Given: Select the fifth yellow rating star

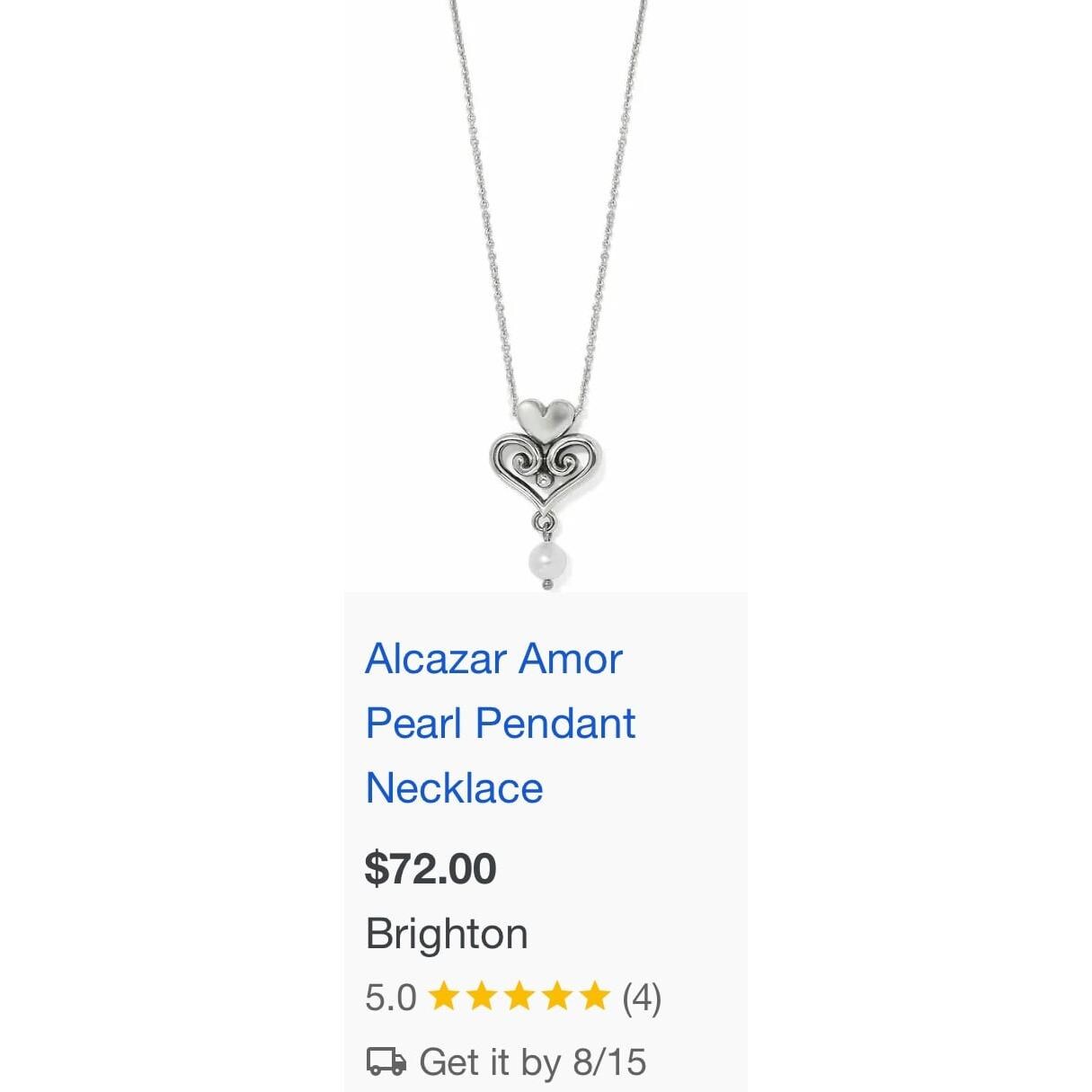Looking at the screenshot, I should (x=595, y=997).
